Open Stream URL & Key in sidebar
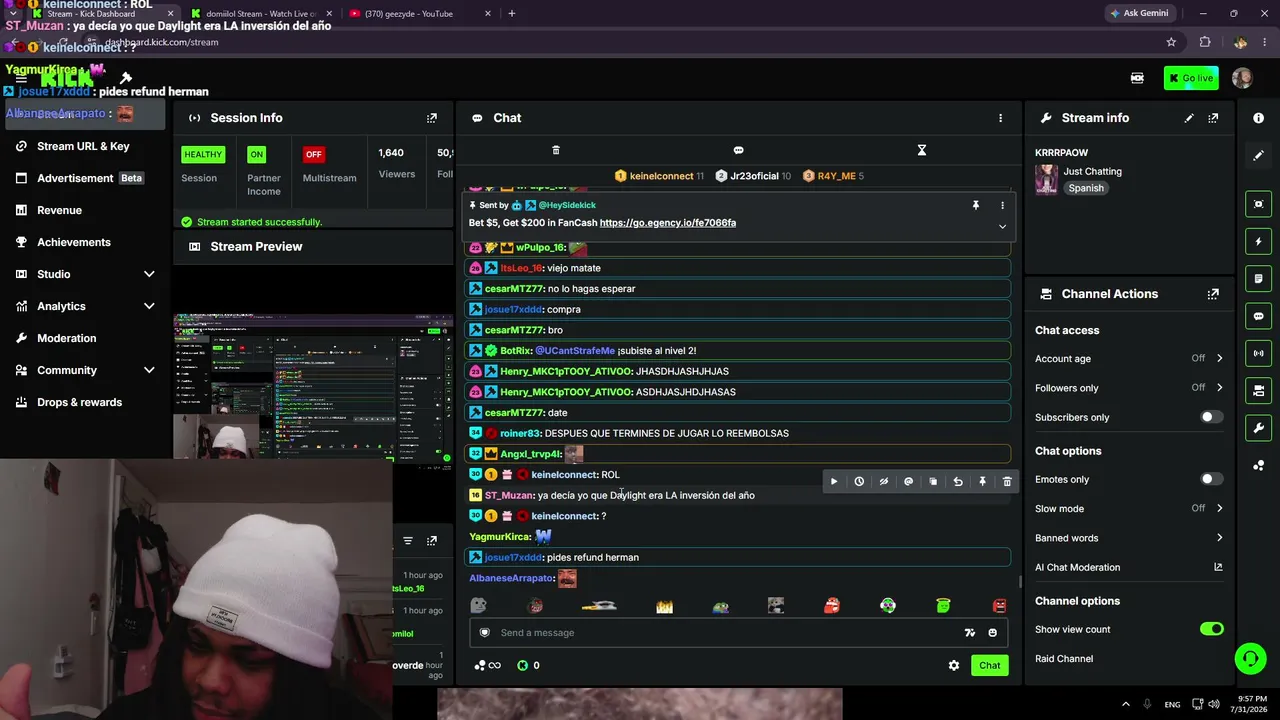 tap(84, 146)
